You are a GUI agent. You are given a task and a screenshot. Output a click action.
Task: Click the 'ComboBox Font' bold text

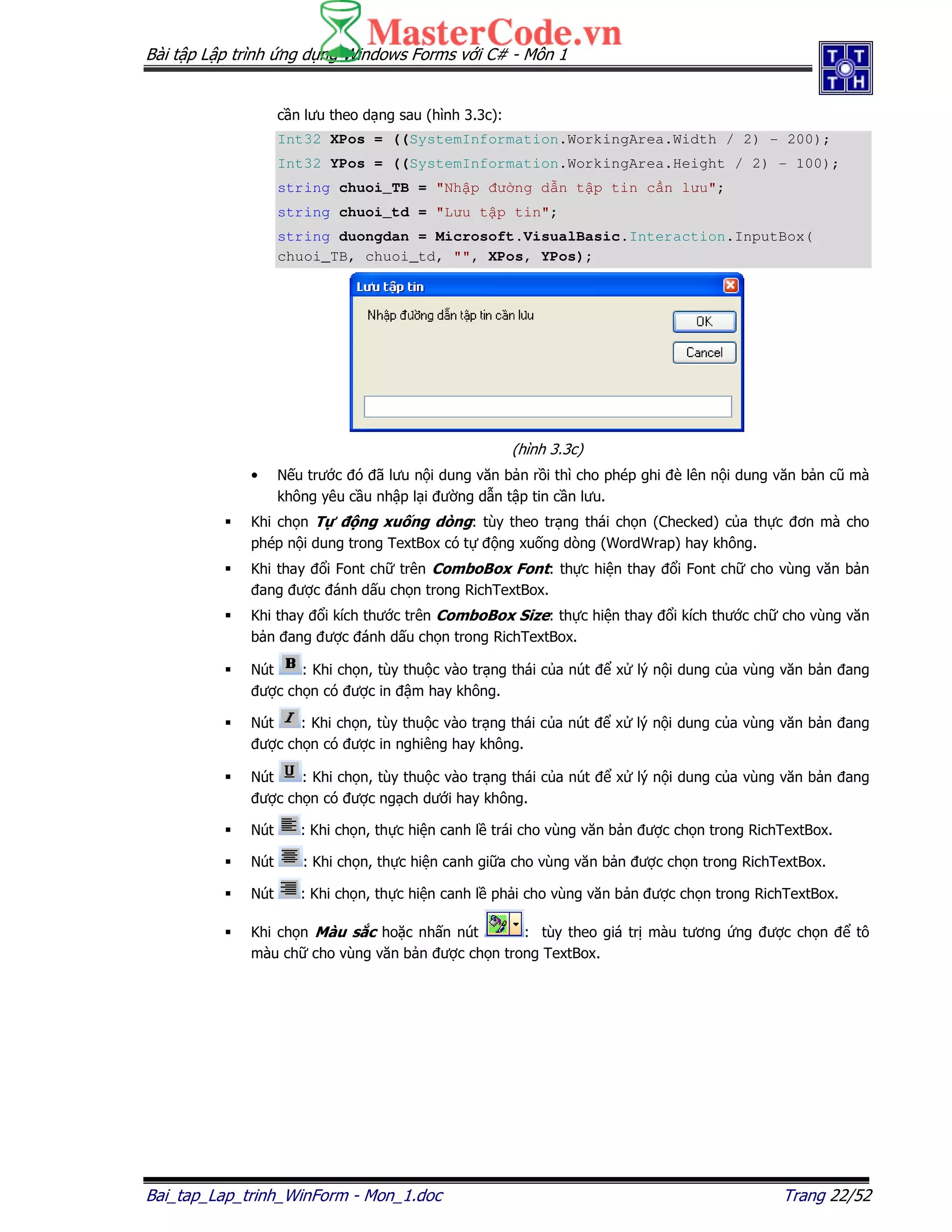coord(491,569)
